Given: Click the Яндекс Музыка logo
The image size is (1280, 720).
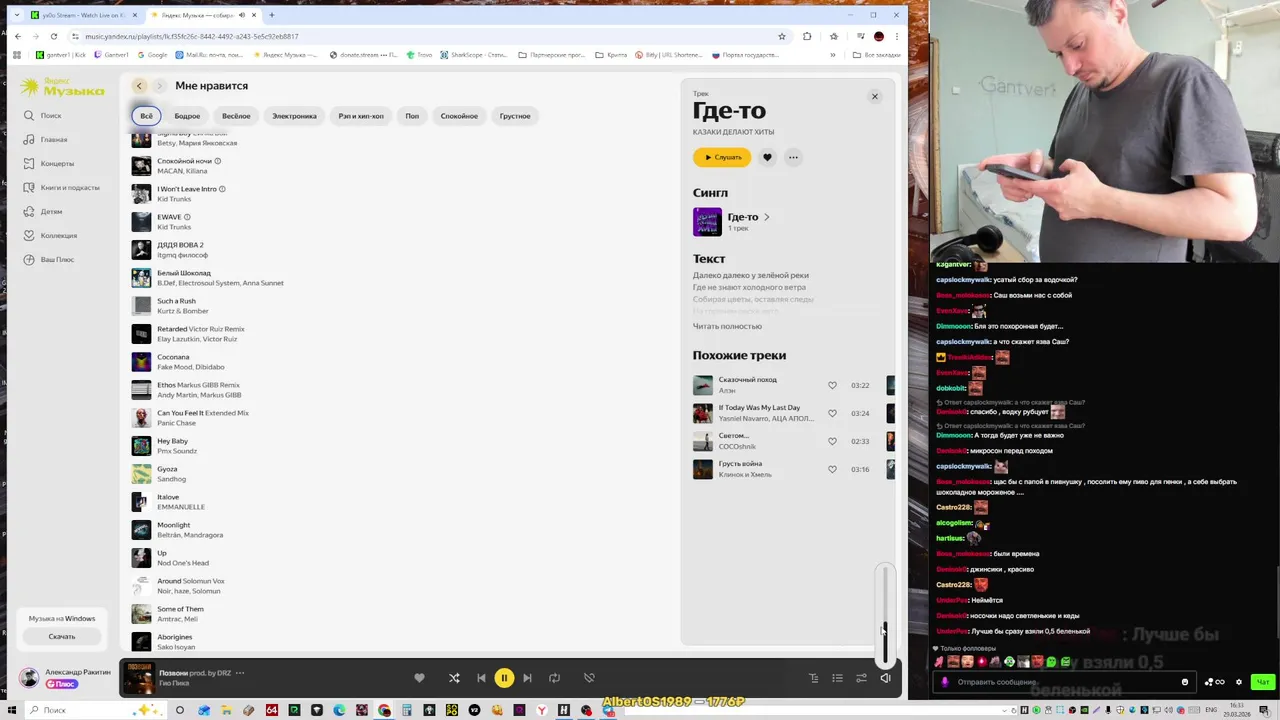Looking at the screenshot, I should click(61, 88).
